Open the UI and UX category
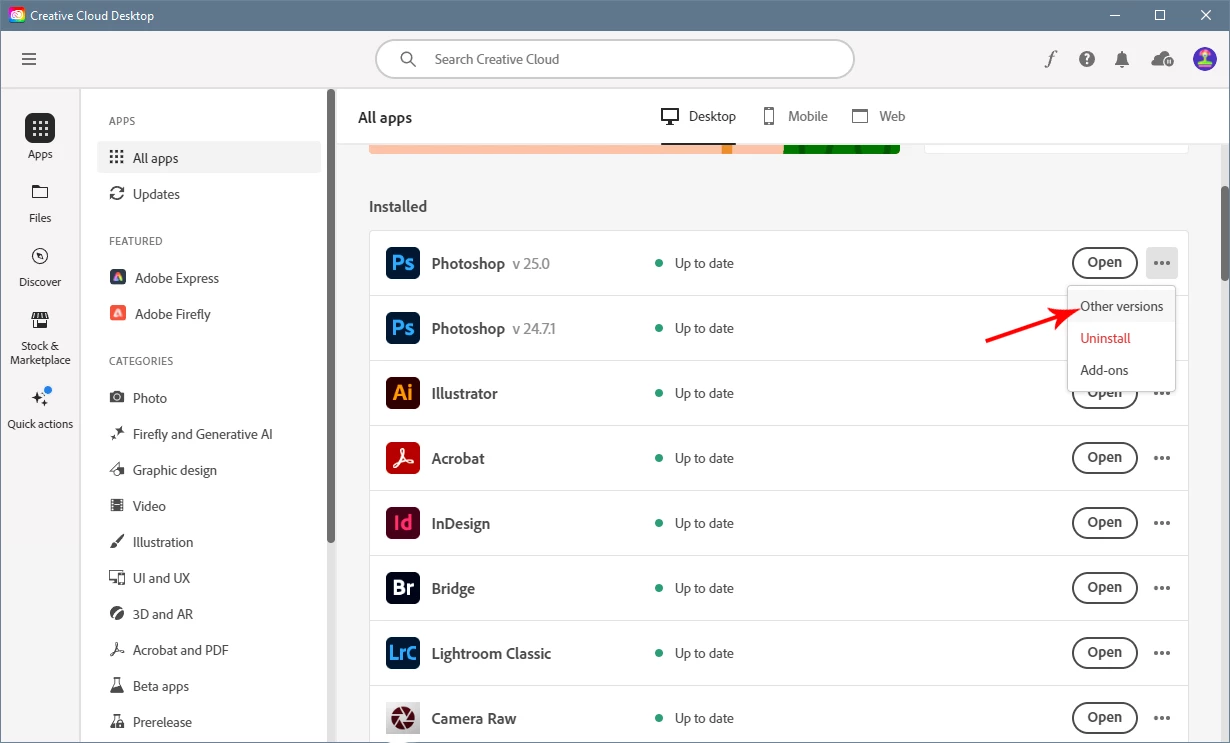Image resolution: width=1230 pixels, height=743 pixels. (209, 578)
